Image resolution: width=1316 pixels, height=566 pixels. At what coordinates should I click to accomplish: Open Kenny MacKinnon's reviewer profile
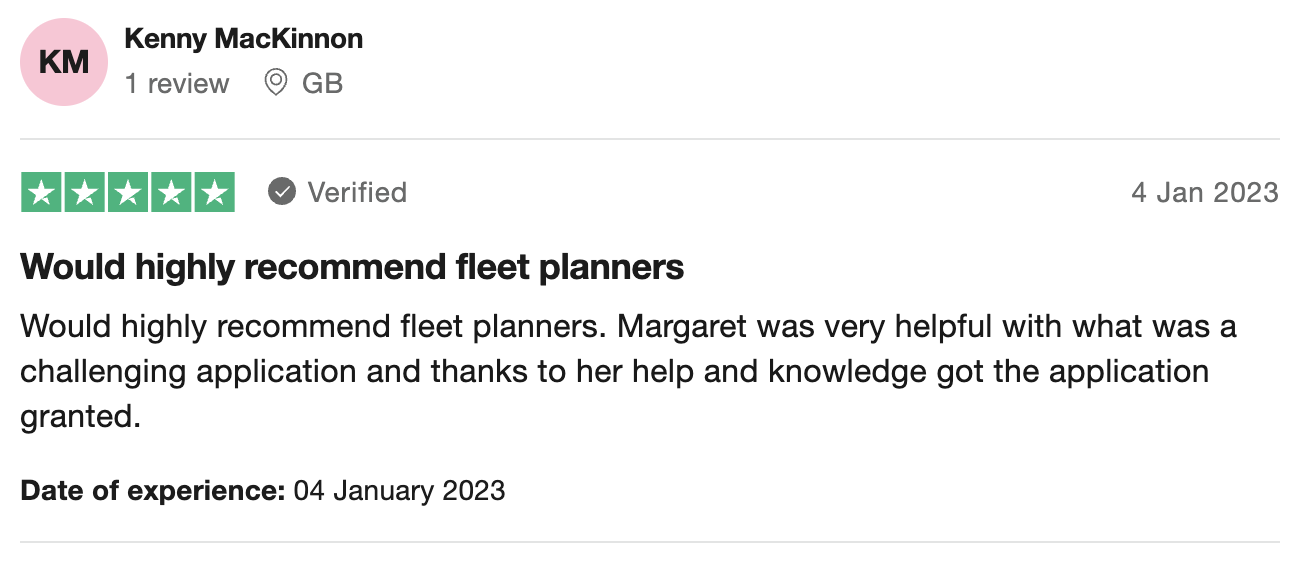243,39
